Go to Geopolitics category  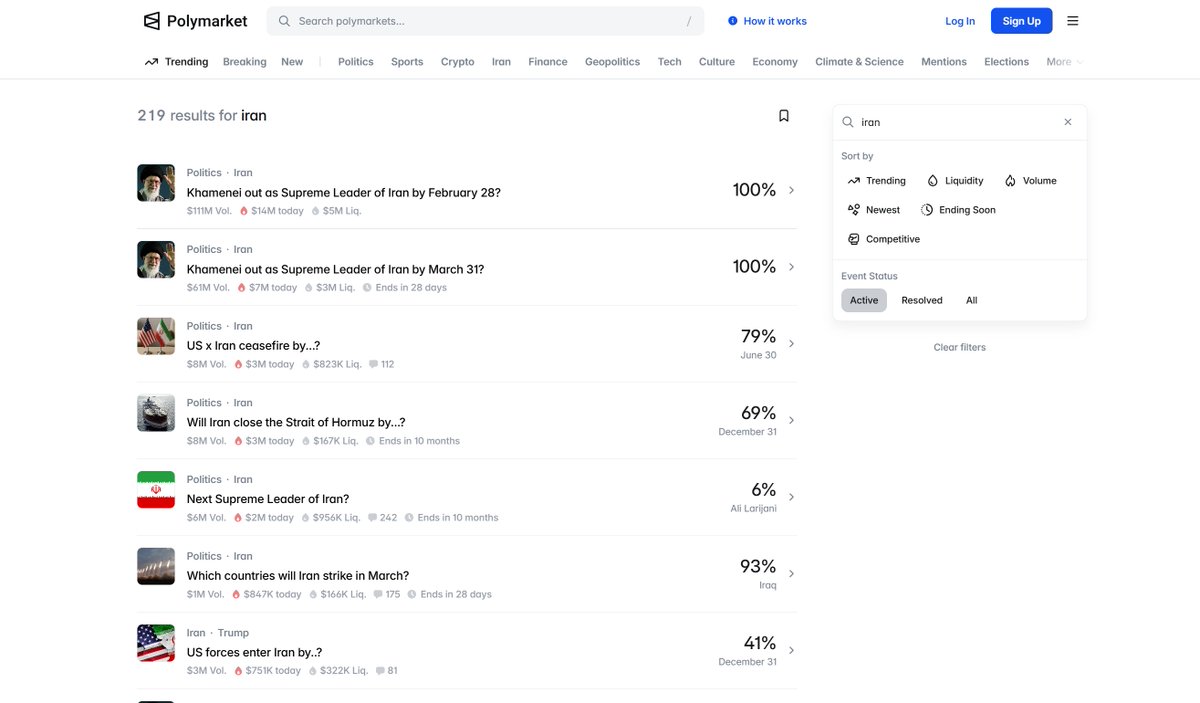click(613, 62)
